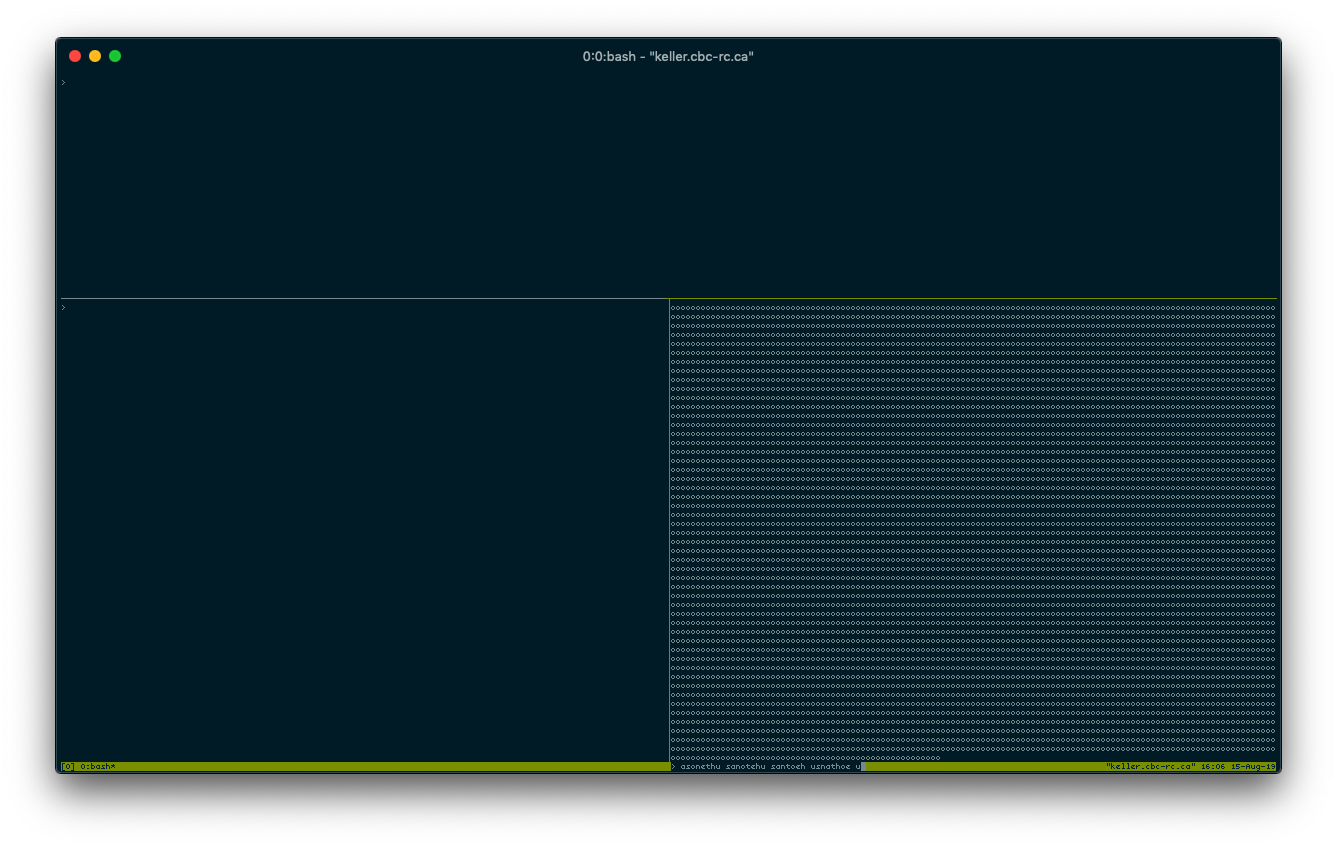Click the green zoom button

pos(115,56)
